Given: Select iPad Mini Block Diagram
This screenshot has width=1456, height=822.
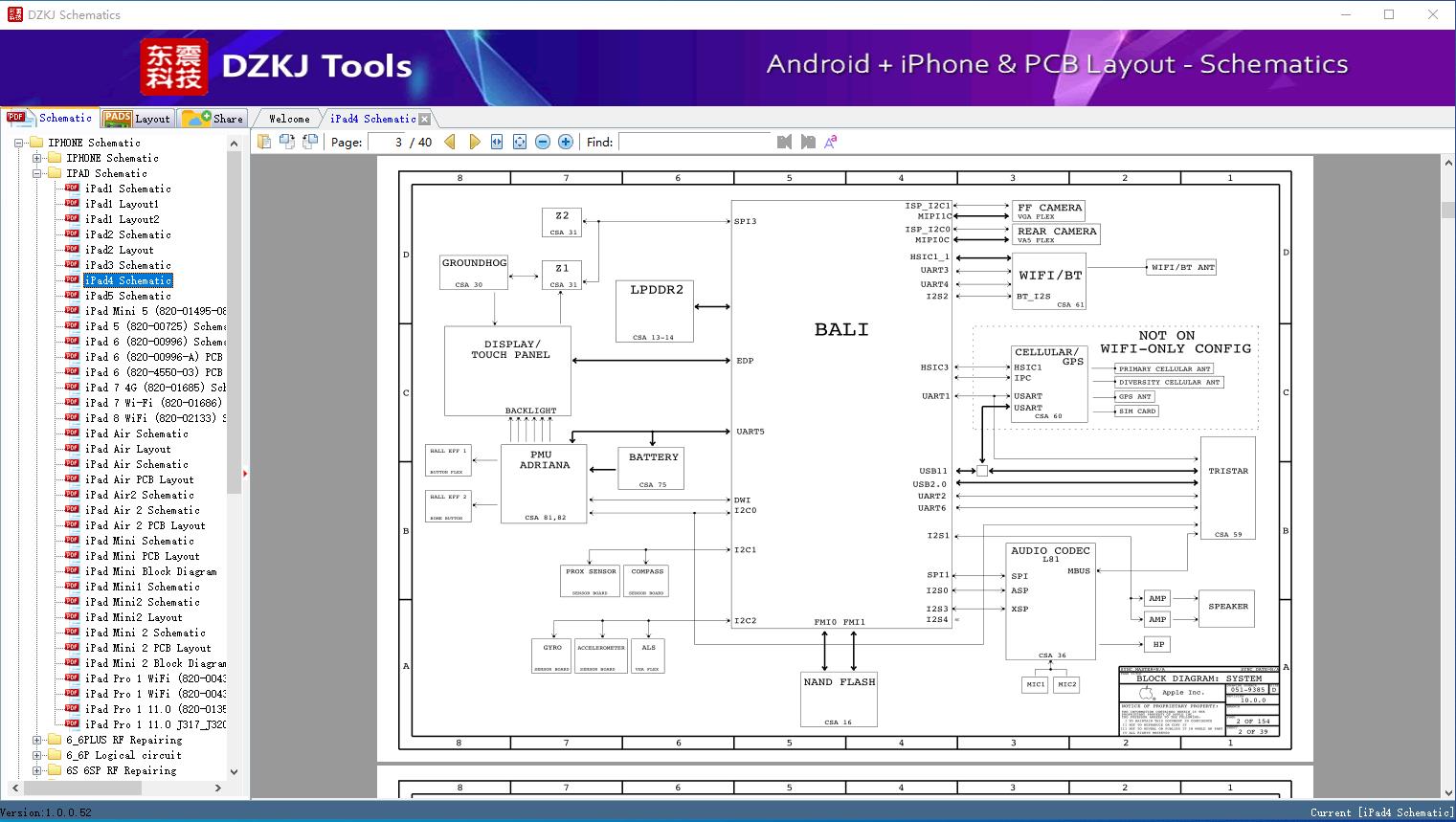Looking at the screenshot, I should [x=150, y=571].
